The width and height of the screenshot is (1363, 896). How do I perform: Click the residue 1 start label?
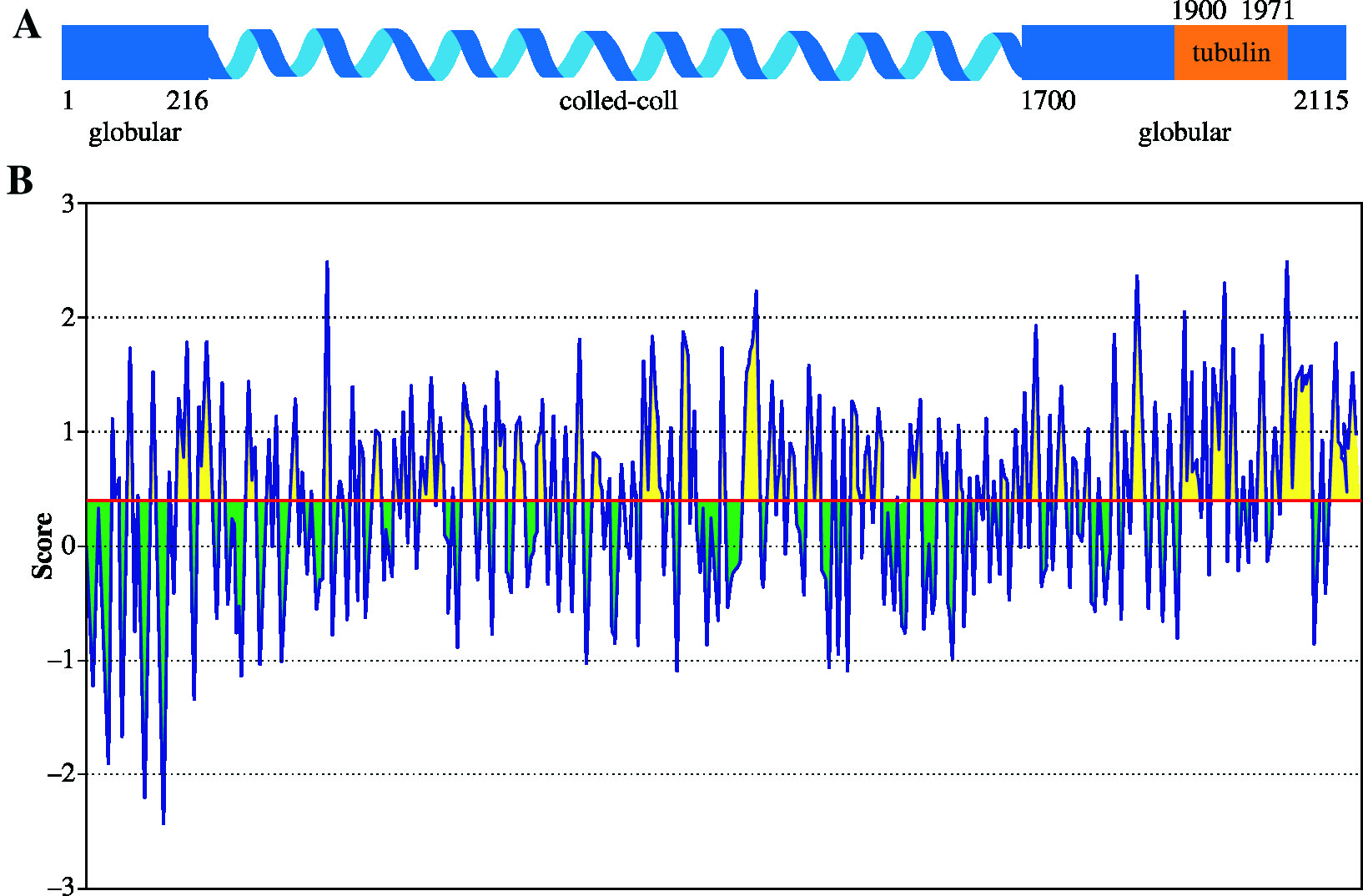pyautogui.click(x=68, y=101)
